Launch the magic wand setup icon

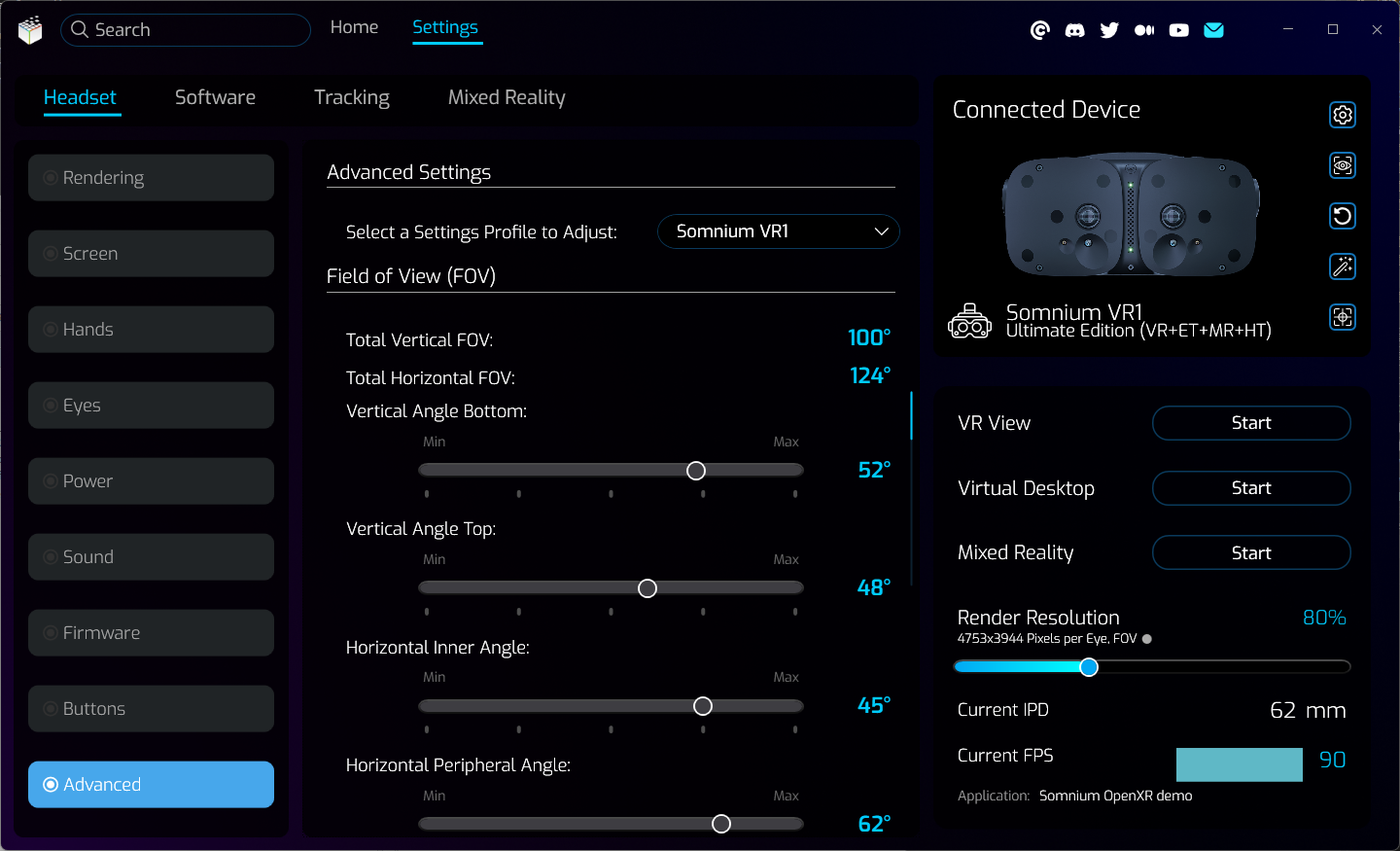click(x=1342, y=266)
